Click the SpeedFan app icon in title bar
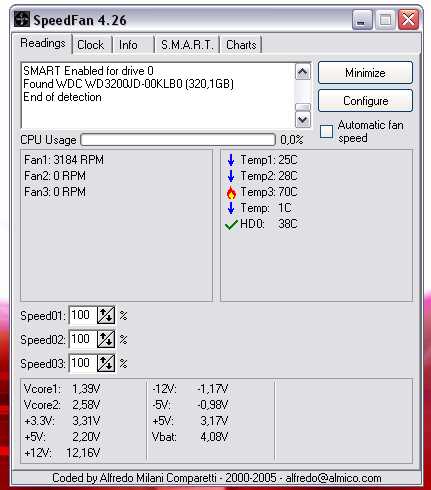This screenshot has height=490, width=431. [22, 20]
